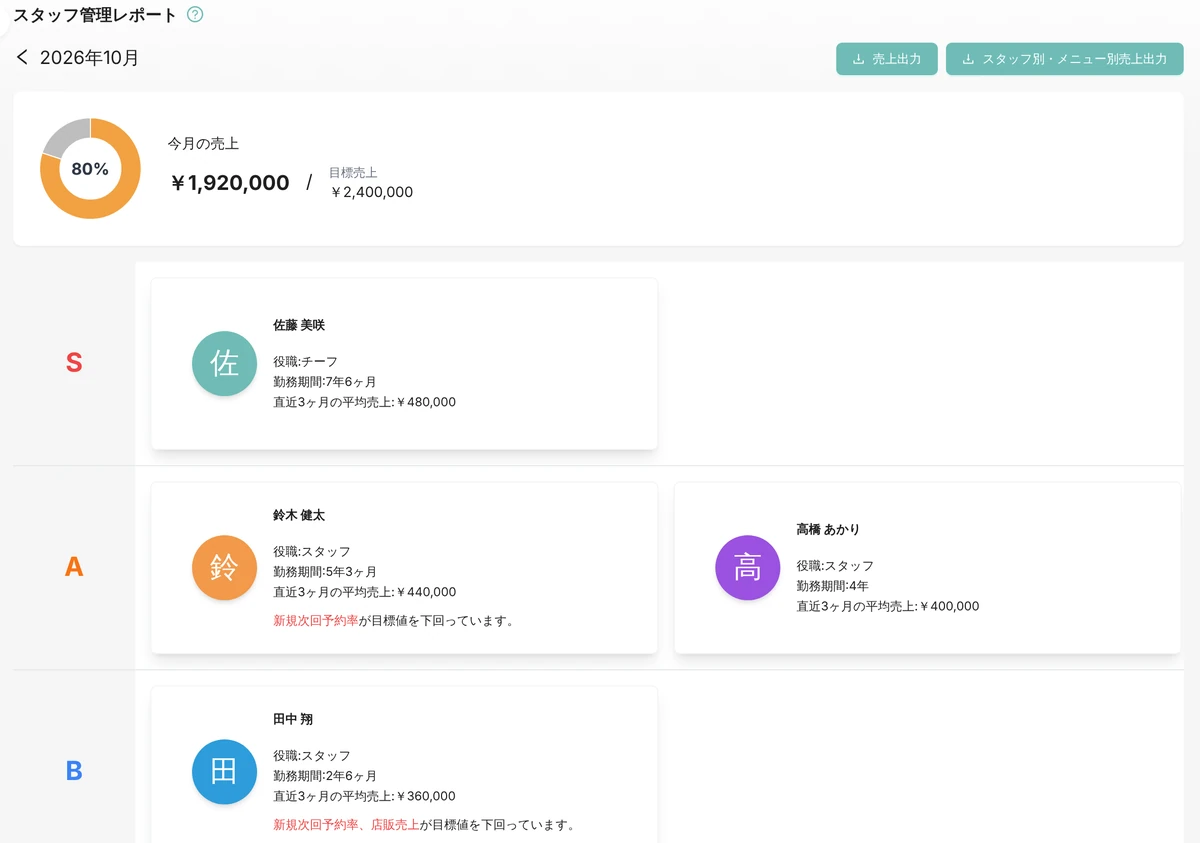The width and height of the screenshot is (1200, 843).
Task: Click the ￥1,920,000 sales amount
Action: tap(230, 183)
